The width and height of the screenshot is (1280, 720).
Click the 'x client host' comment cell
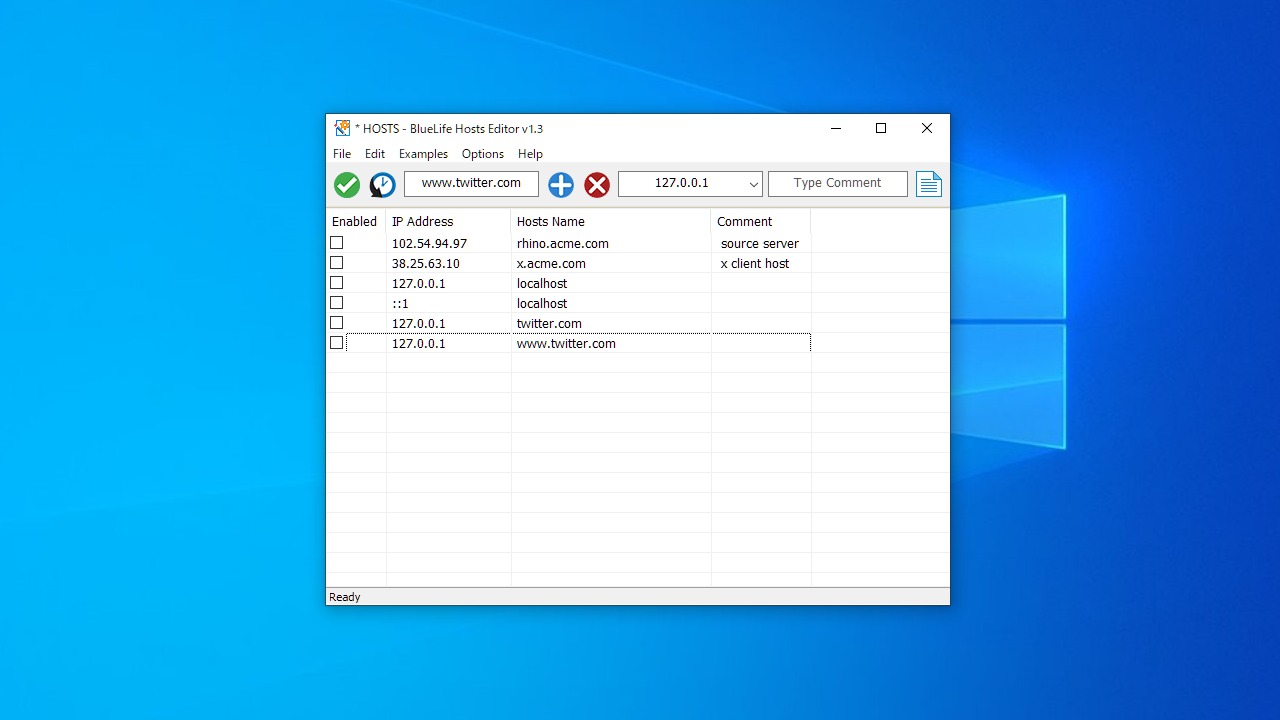coord(761,263)
